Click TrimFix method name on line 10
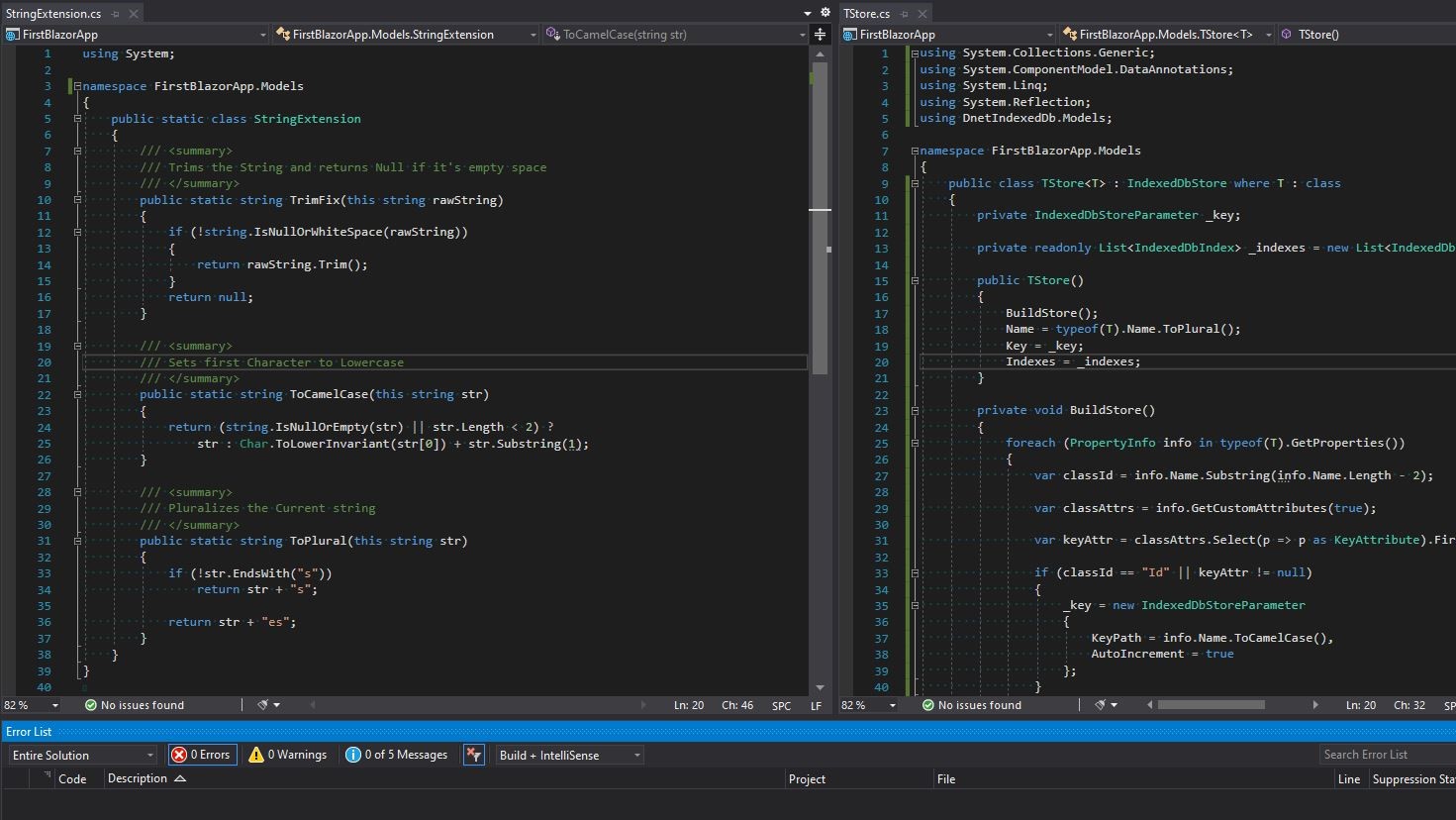This screenshot has width=1456, height=820. point(315,200)
